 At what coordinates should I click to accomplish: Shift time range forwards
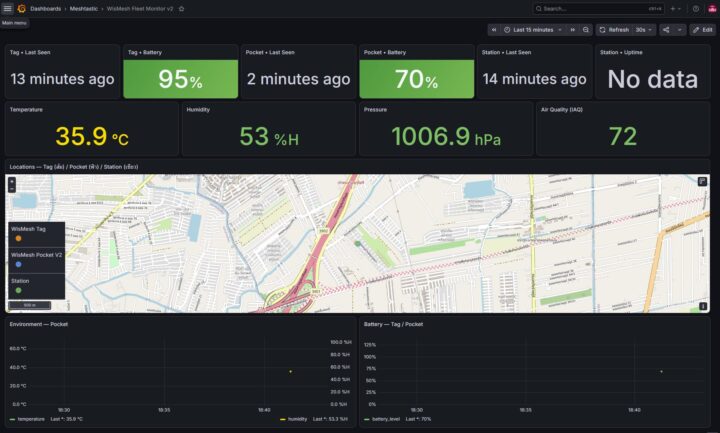[573, 30]
